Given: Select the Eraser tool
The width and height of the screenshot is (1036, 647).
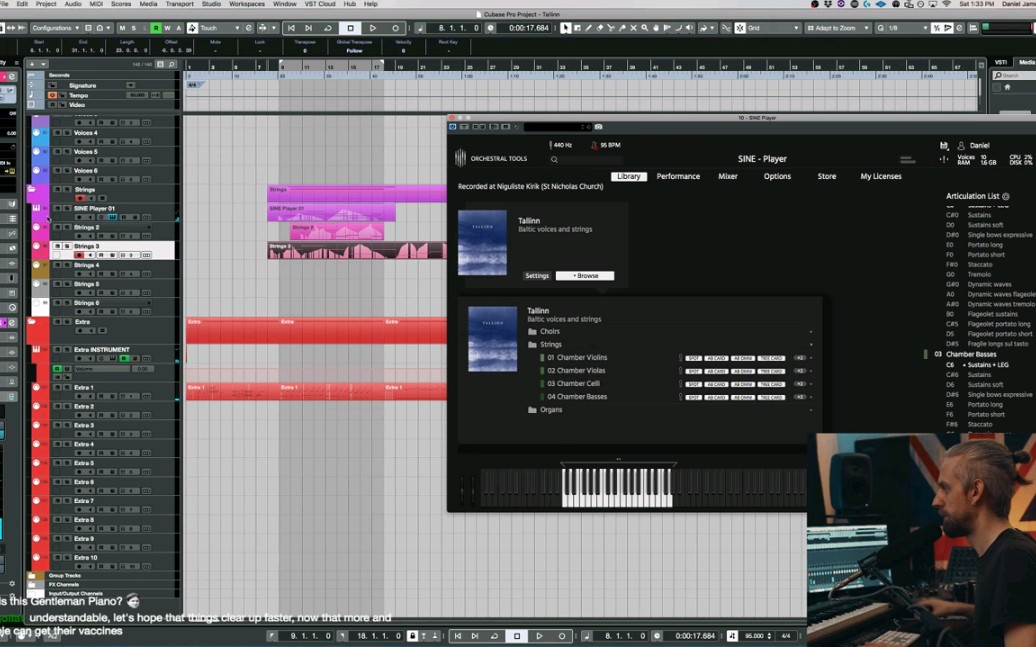Looking at the screenshot, I should tap(600, 27).
